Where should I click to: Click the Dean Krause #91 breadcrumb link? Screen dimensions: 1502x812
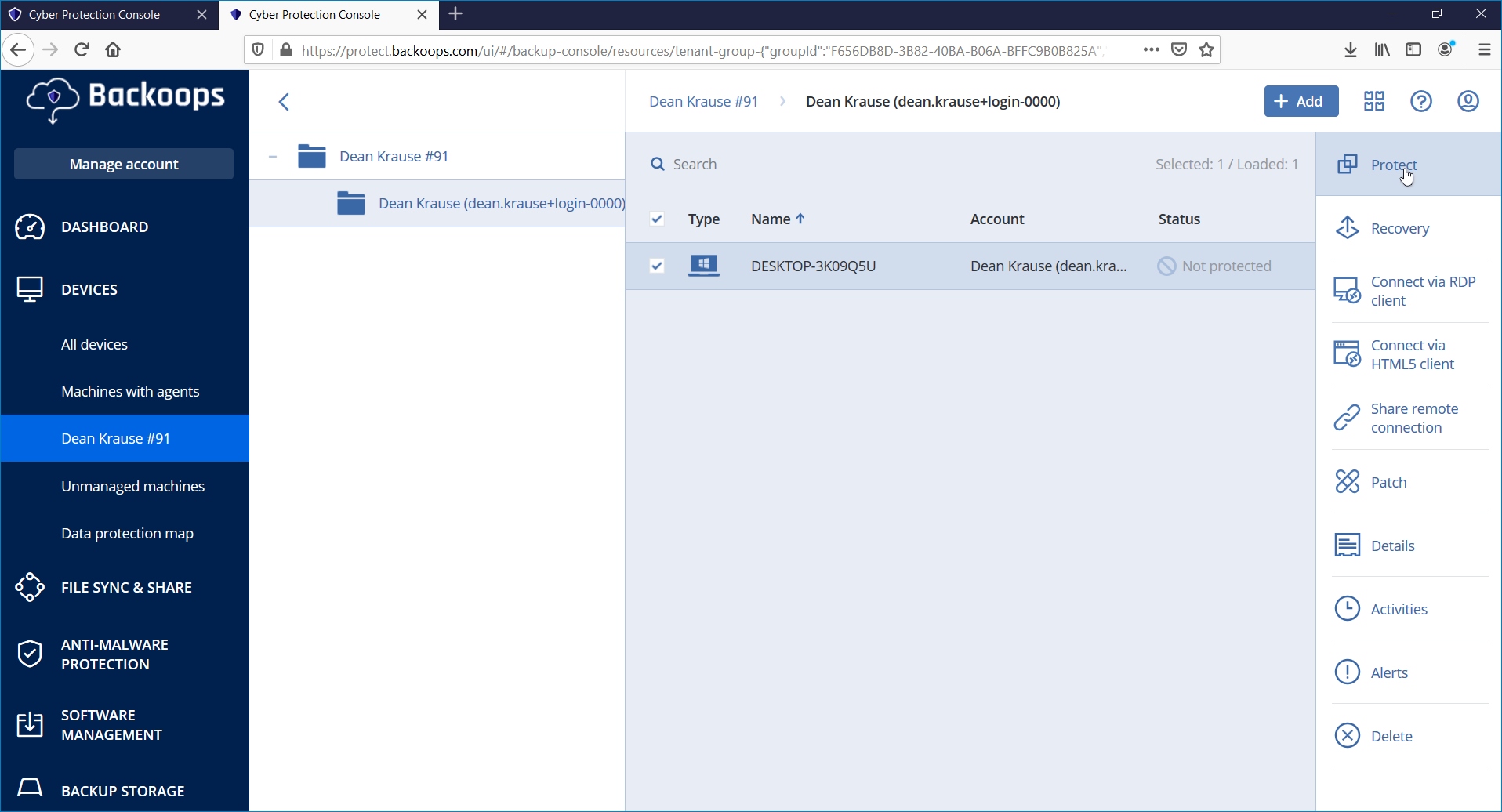(703, 101)
